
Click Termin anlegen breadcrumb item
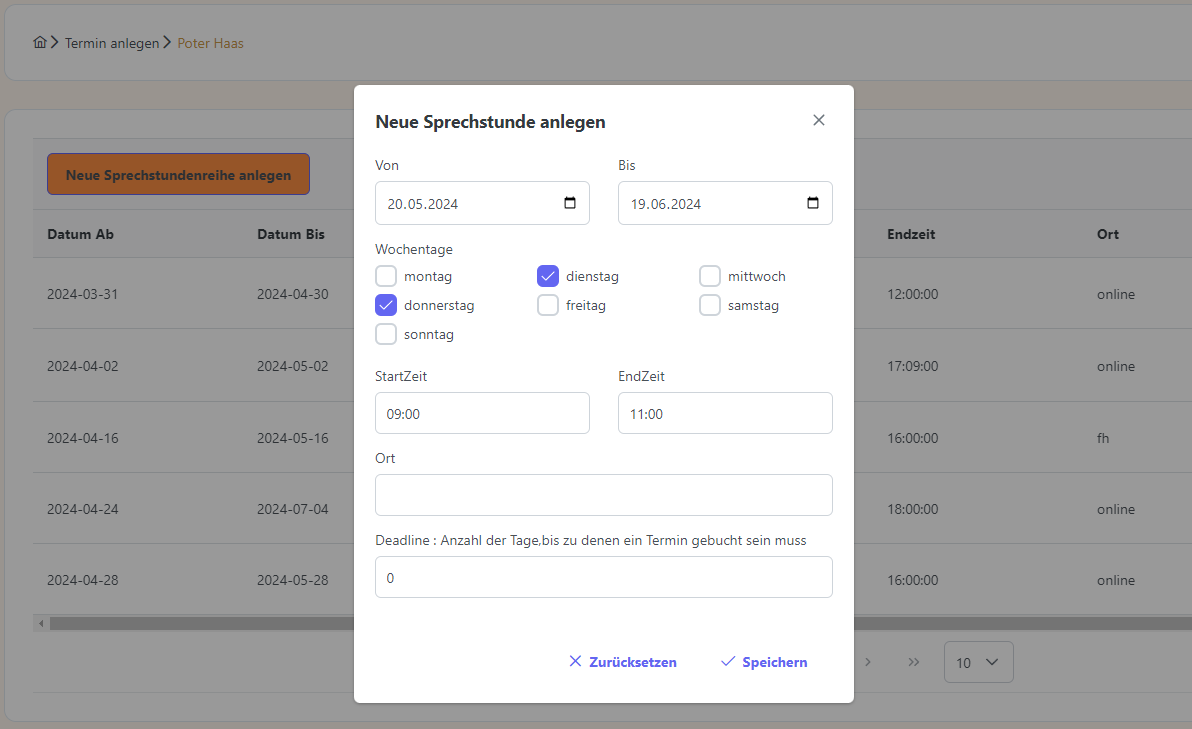tap(111, 43)
